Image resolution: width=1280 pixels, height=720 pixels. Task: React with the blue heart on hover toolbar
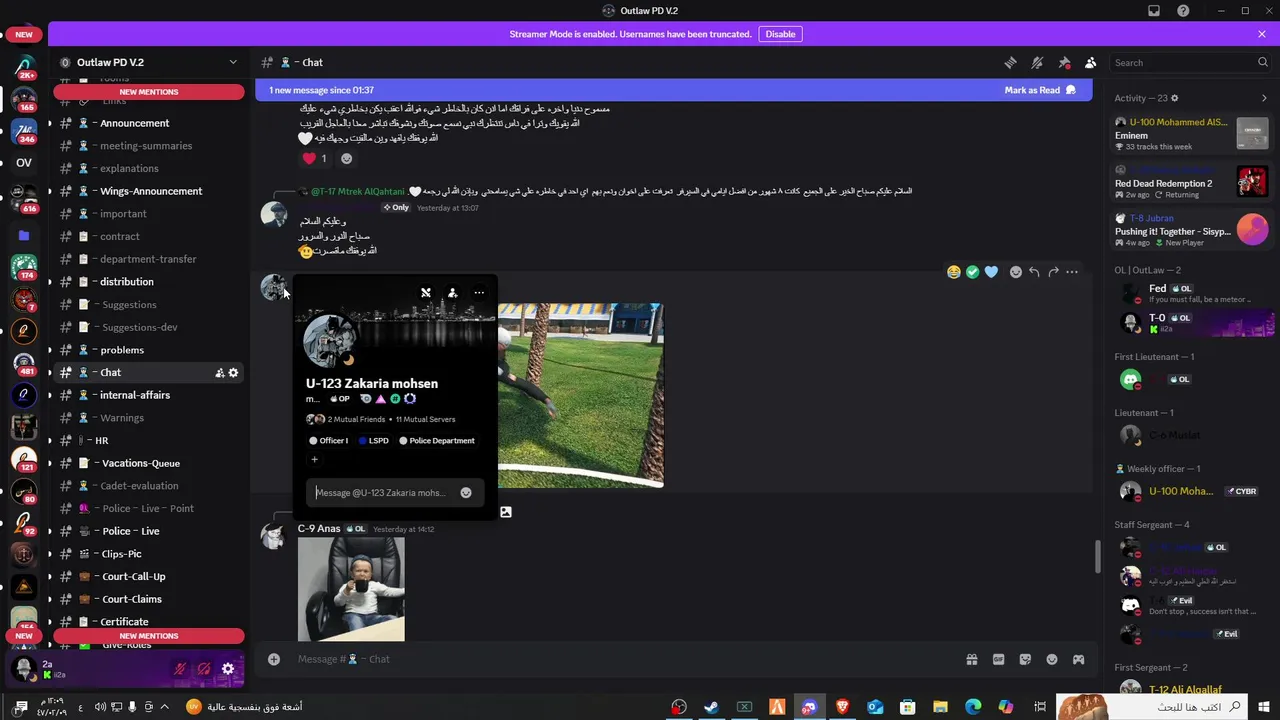click(991, 272)
